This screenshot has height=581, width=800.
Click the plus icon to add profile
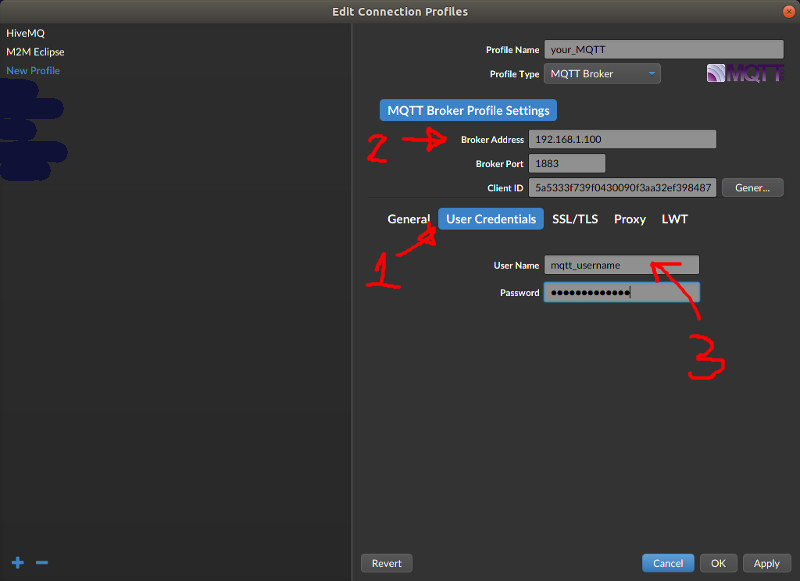pos(18,563)
